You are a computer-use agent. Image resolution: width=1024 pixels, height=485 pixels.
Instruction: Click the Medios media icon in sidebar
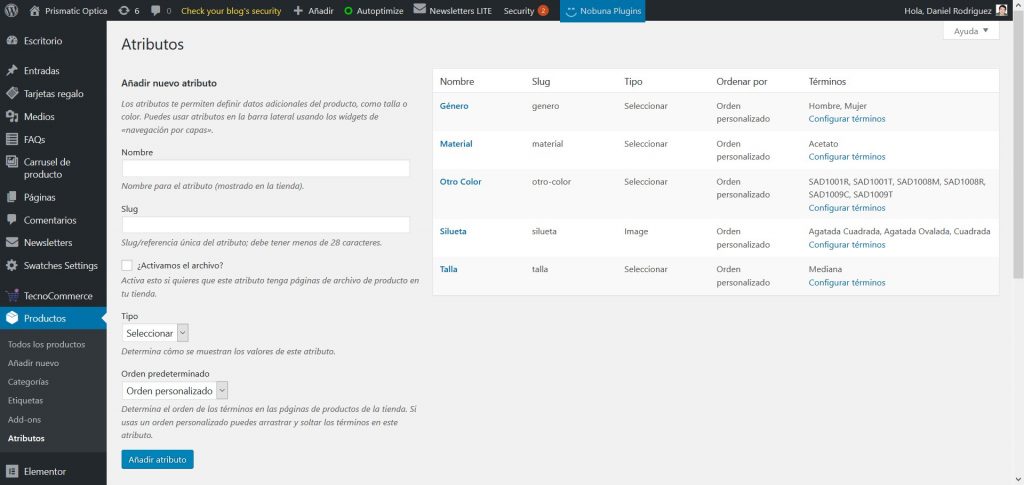[x=12, y=117]
